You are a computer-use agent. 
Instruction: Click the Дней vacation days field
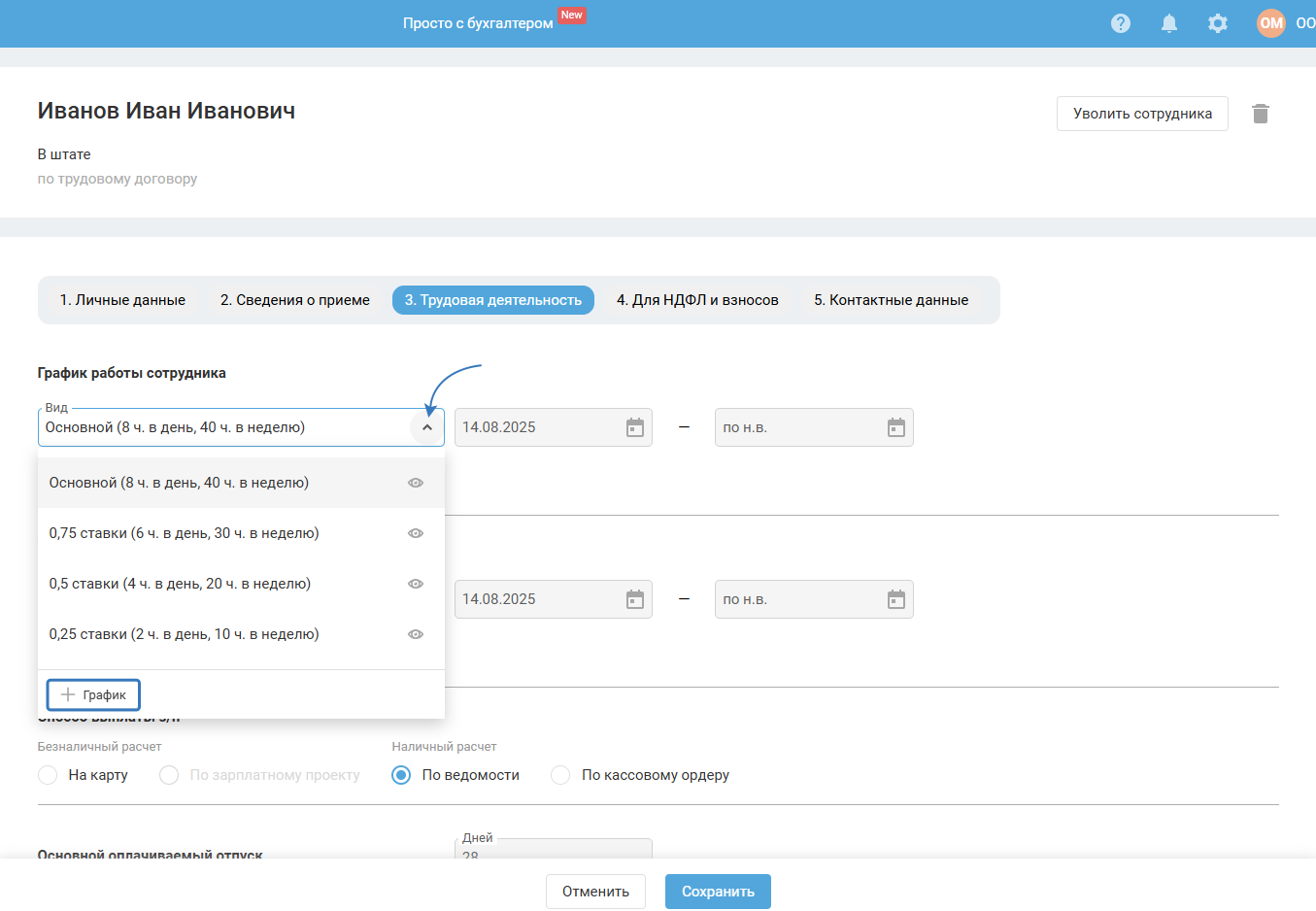[554, 849]
